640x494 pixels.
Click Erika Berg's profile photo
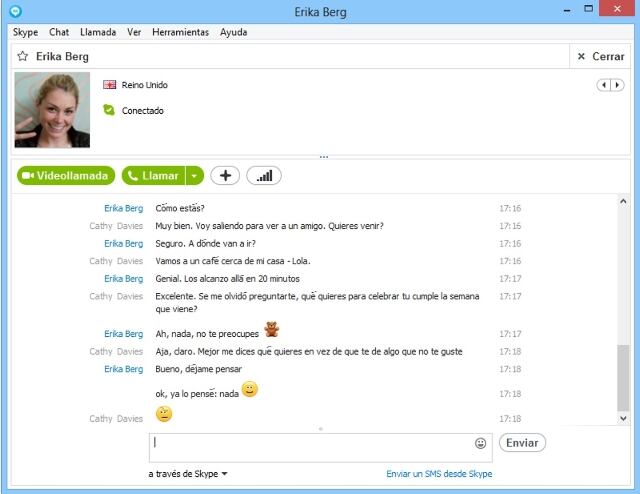(x=52, y=109)
